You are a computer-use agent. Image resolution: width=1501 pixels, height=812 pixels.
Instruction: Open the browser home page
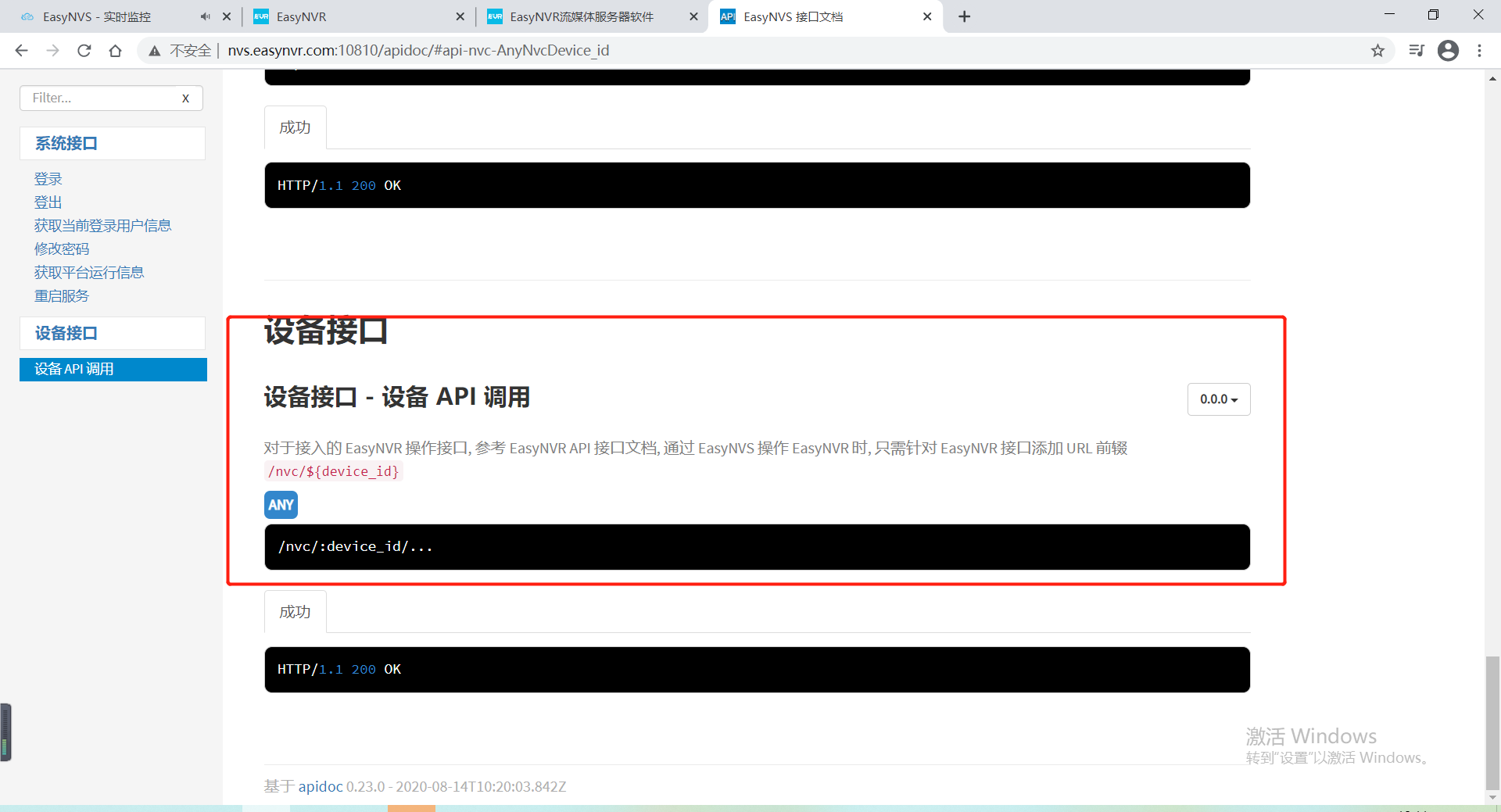tap(115, 51)
